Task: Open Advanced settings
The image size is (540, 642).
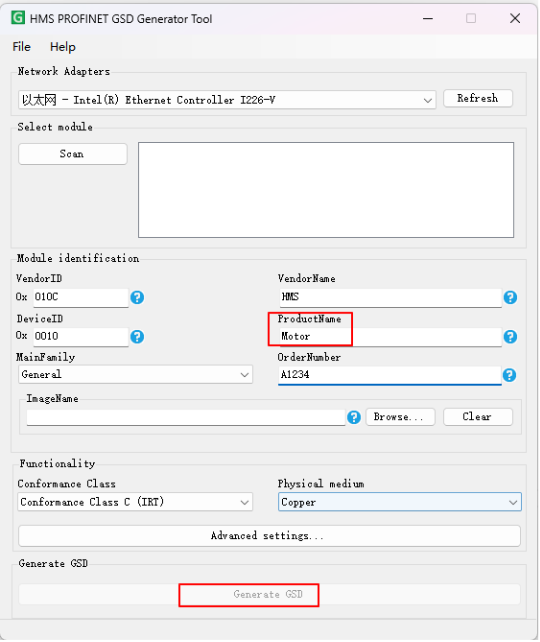Action: 269,536
